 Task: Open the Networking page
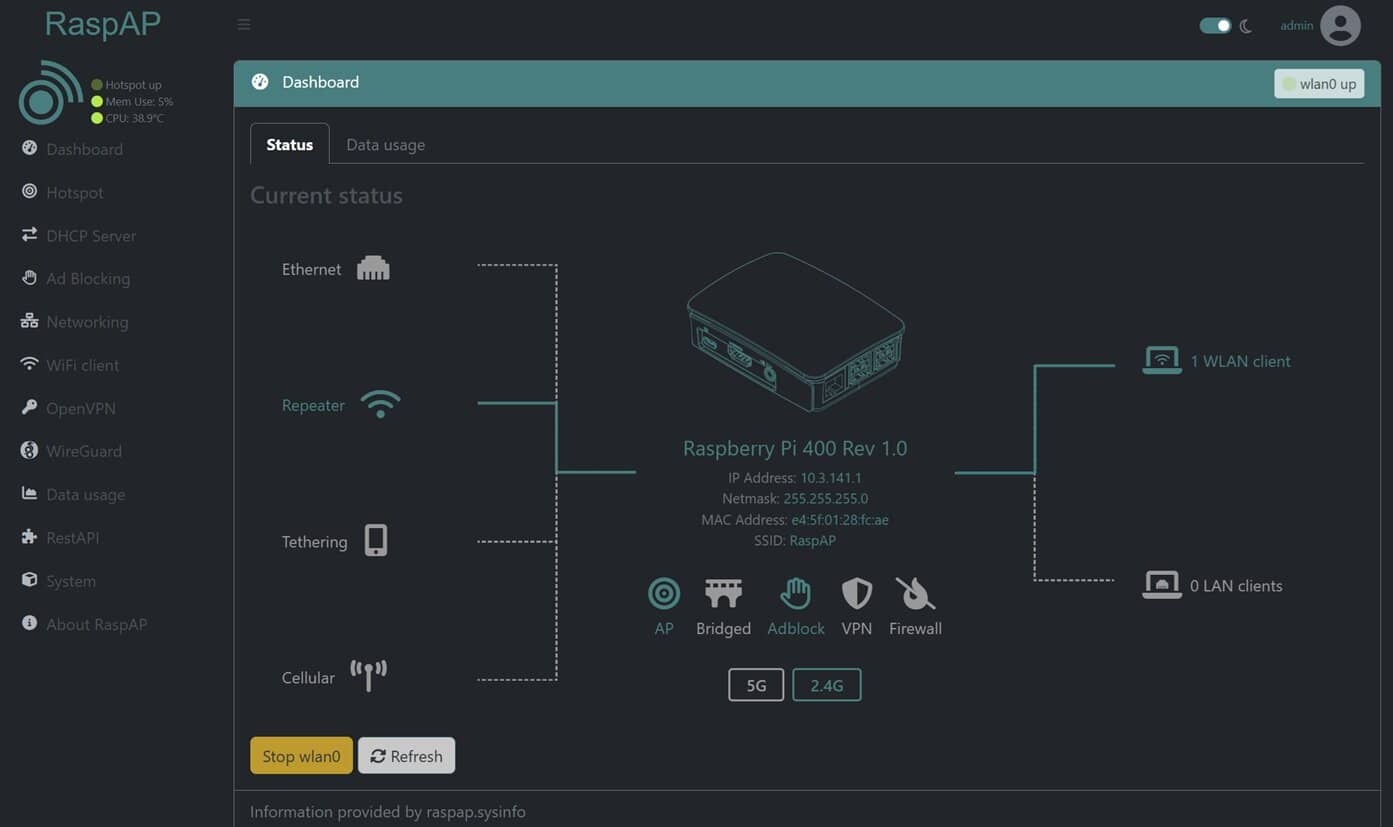click(74, 322)
